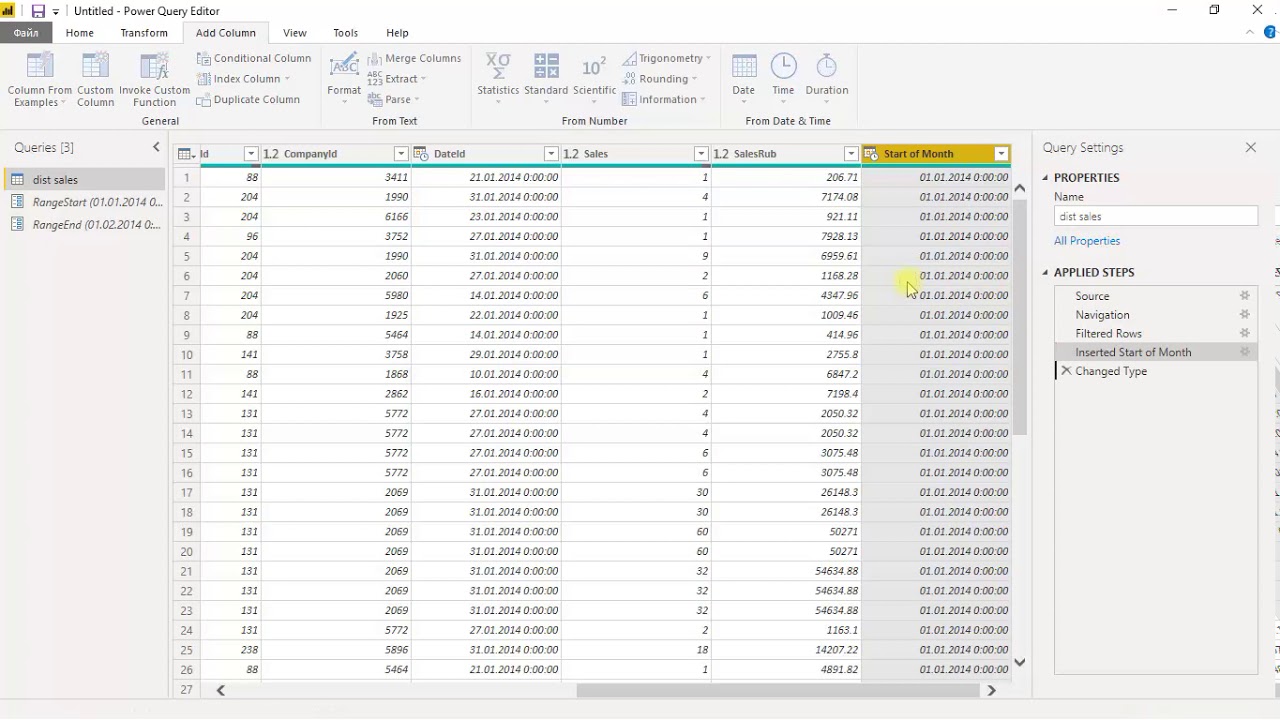Open Trigonometry dropdown
Viewport: 1280px width, 720px height.
point(667,58)
